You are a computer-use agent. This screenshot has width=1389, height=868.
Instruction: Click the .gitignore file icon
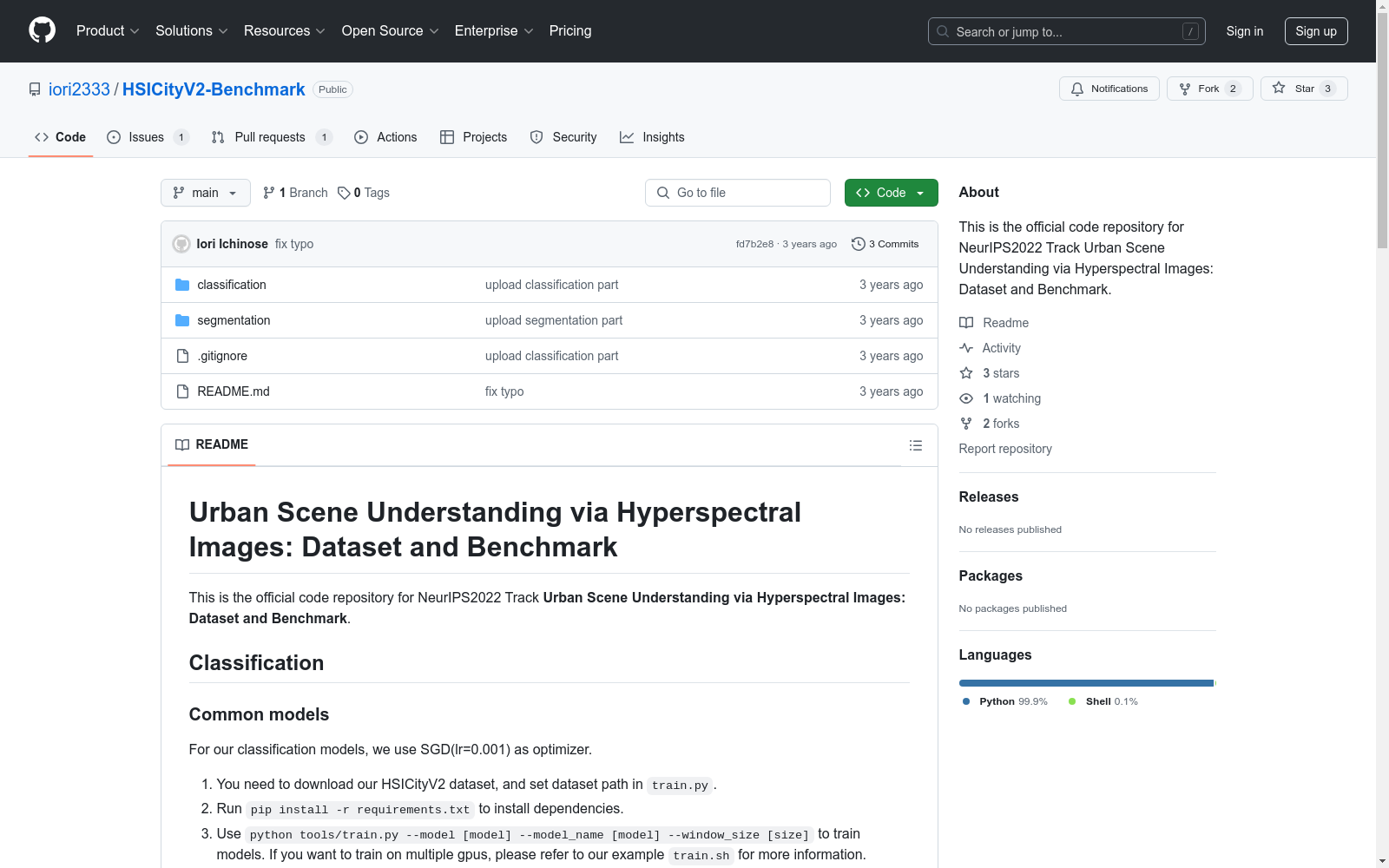click(182, 356)
